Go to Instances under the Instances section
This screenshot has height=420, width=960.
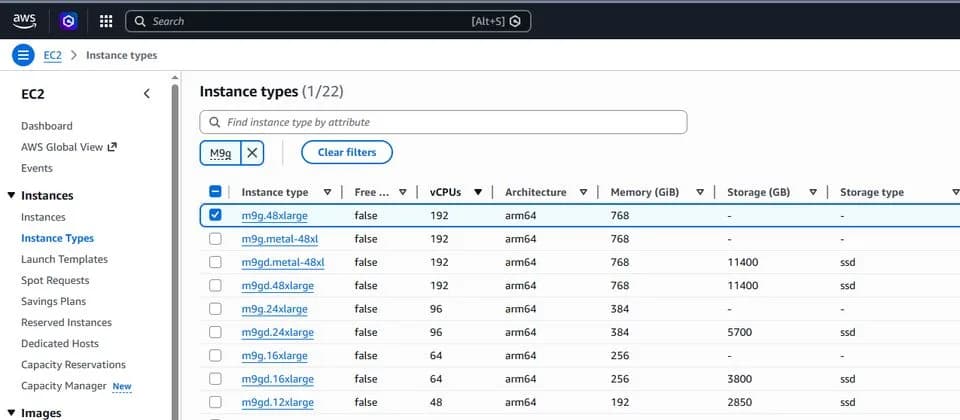coord(43,217)
